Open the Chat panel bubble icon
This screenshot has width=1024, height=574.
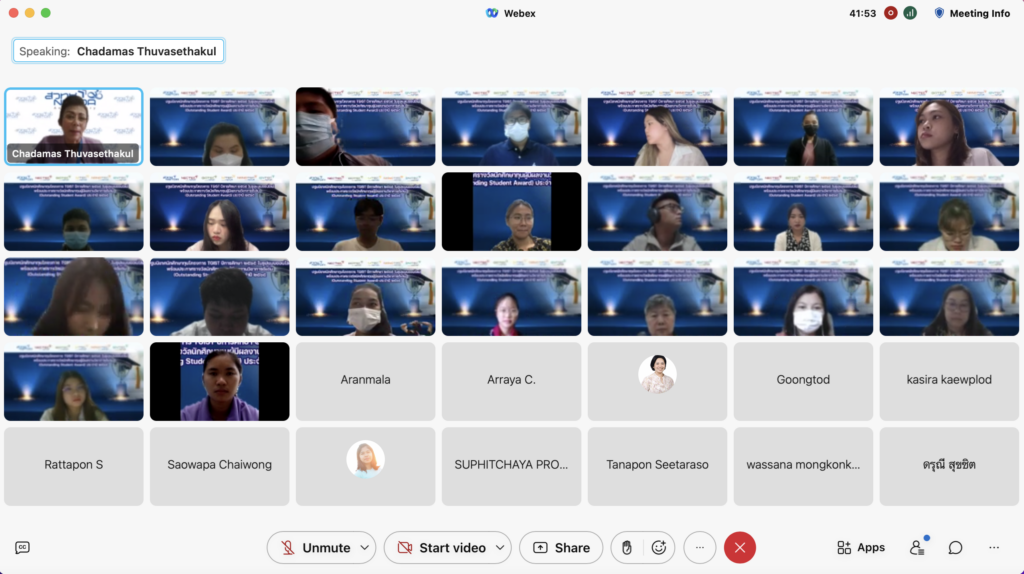pos(955,548)
